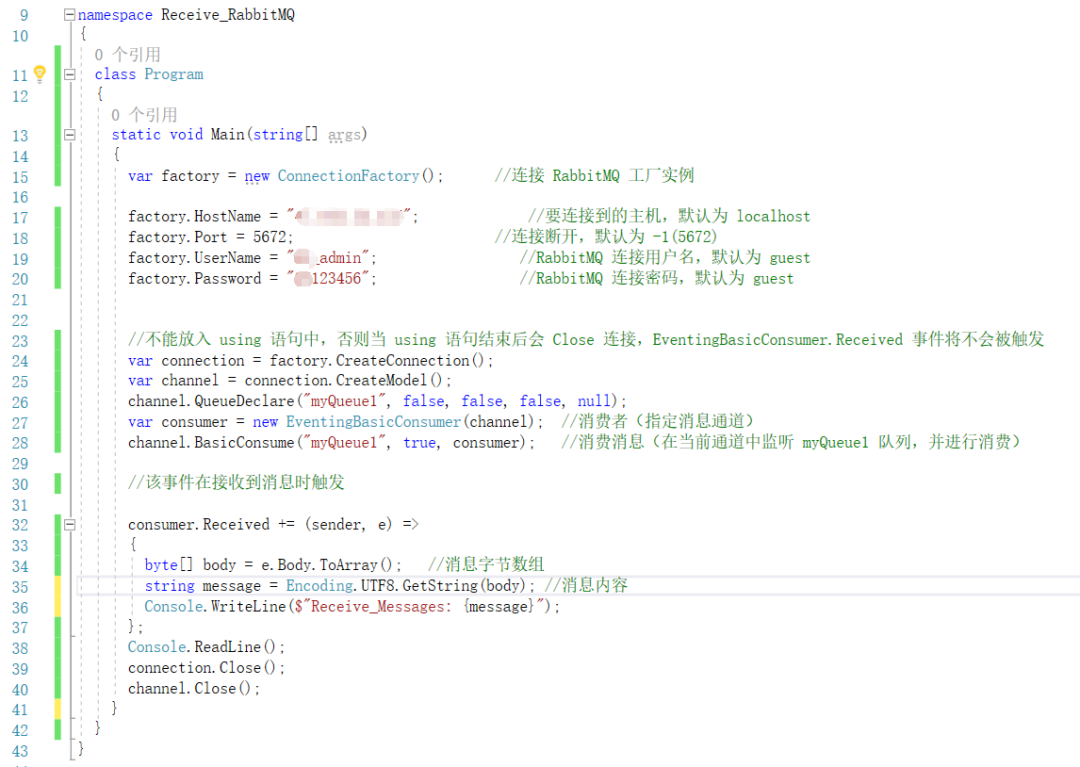Click the channel.BasicConsume call

[x=331, y=443]
